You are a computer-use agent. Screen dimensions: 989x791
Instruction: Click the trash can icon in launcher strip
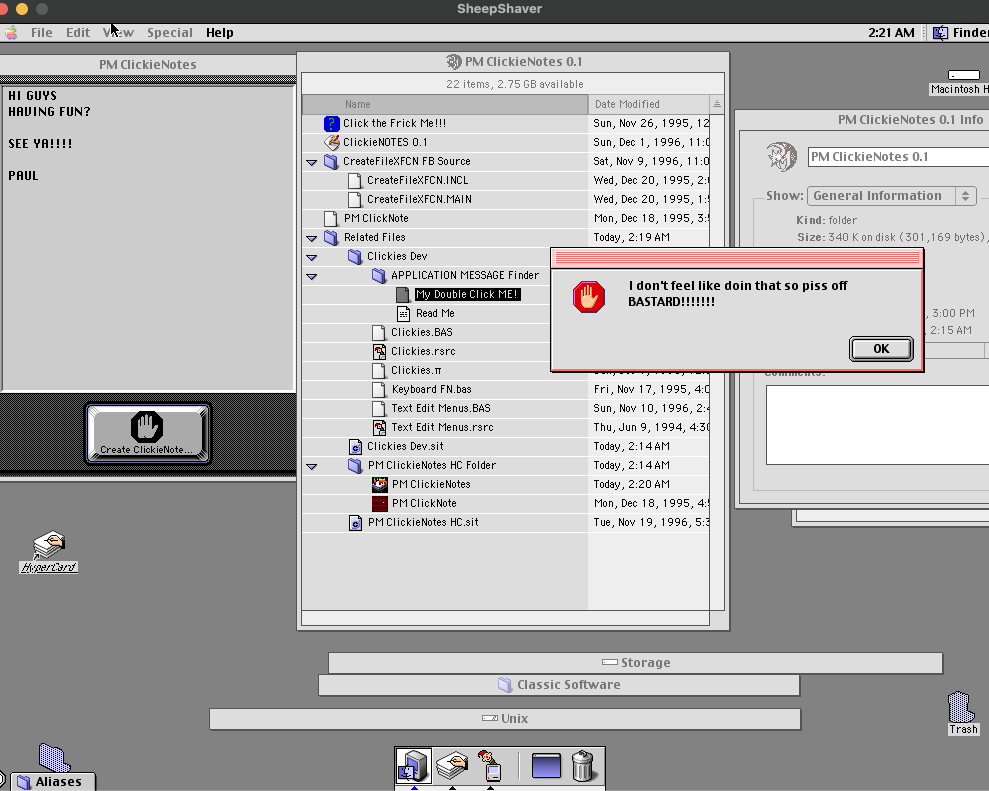(x=583, y=766)
